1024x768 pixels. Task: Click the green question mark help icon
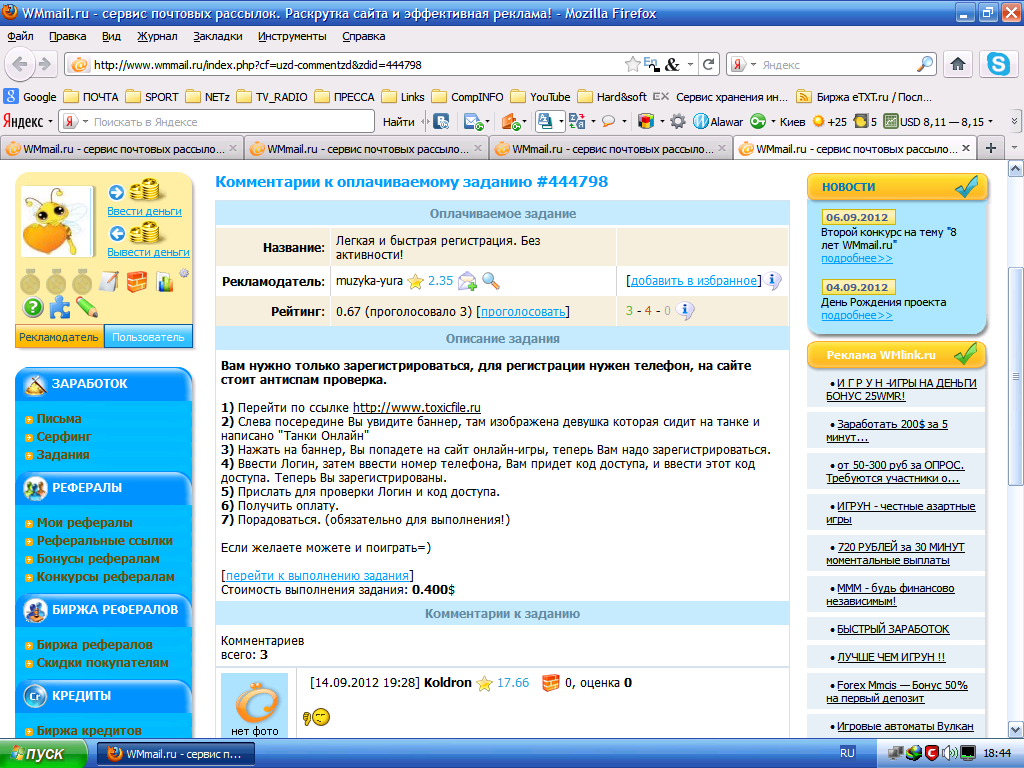click(x=33, y=306)
